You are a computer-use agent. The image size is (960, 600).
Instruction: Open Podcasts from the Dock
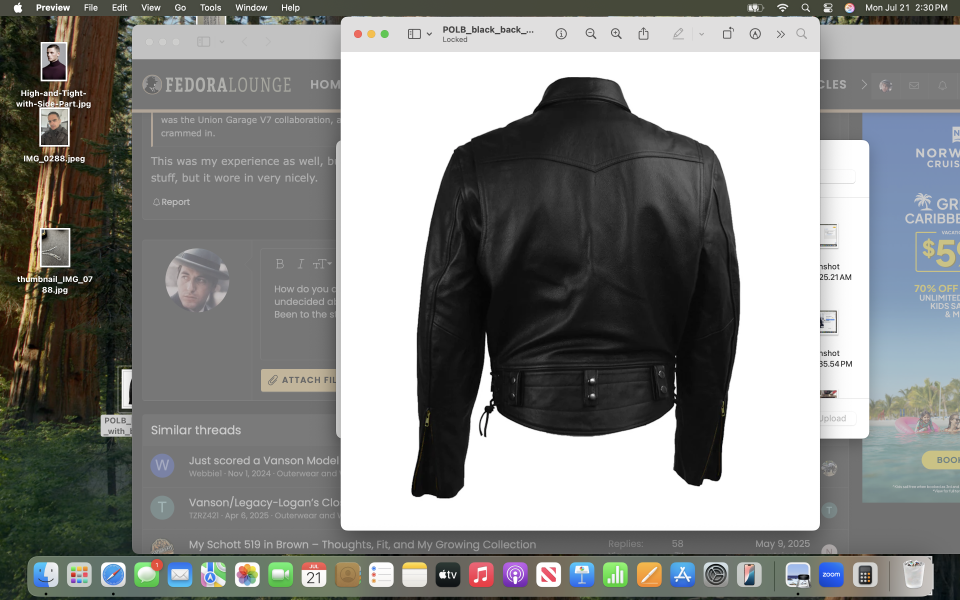click(x=515, y=575)
